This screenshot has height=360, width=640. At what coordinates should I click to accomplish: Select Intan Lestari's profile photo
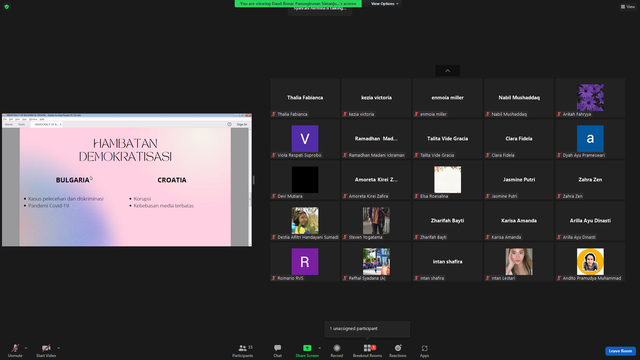pyautogui.click(x=519, y=262)
